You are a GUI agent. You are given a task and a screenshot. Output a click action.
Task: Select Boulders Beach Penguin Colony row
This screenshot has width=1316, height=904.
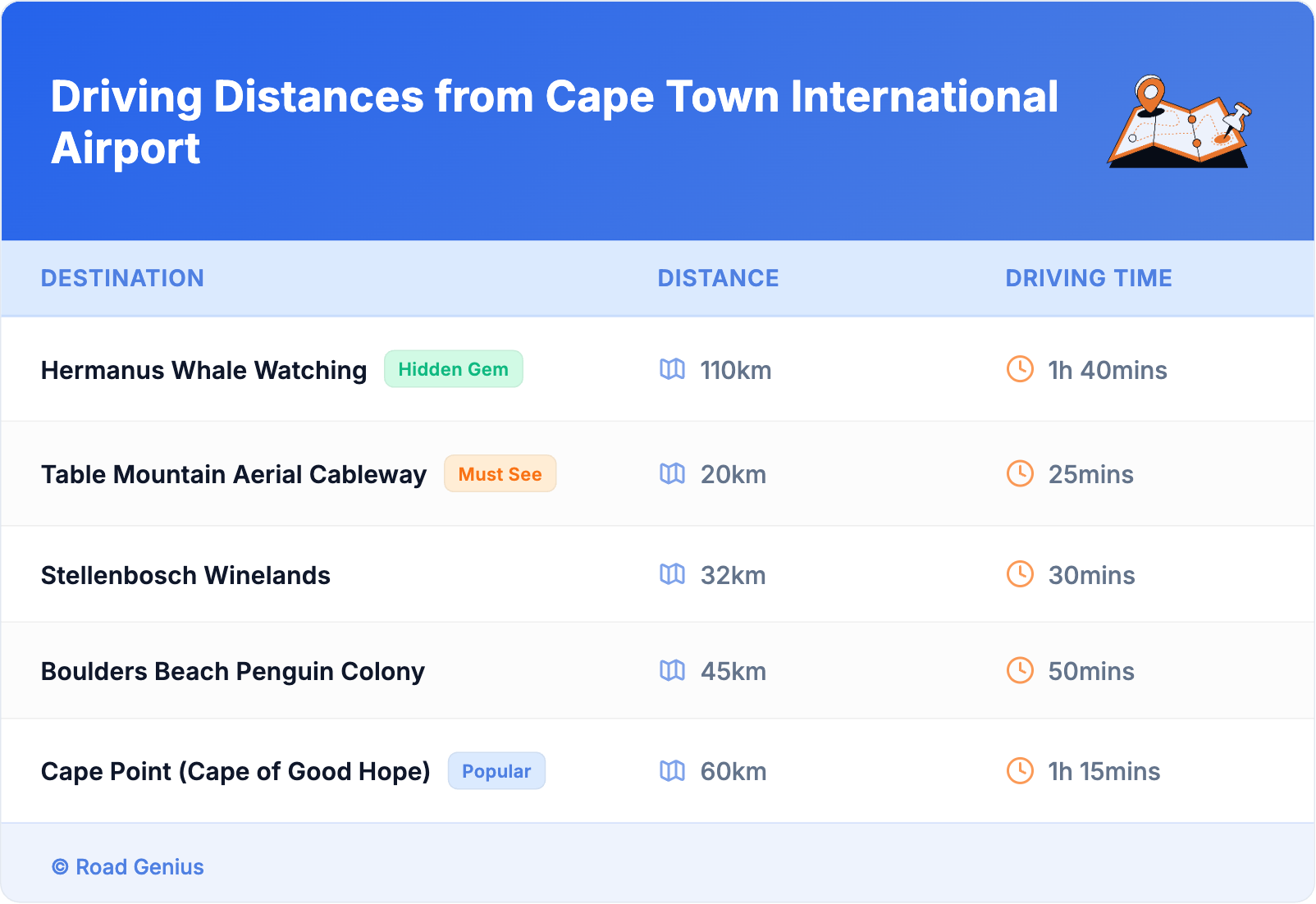233,671
